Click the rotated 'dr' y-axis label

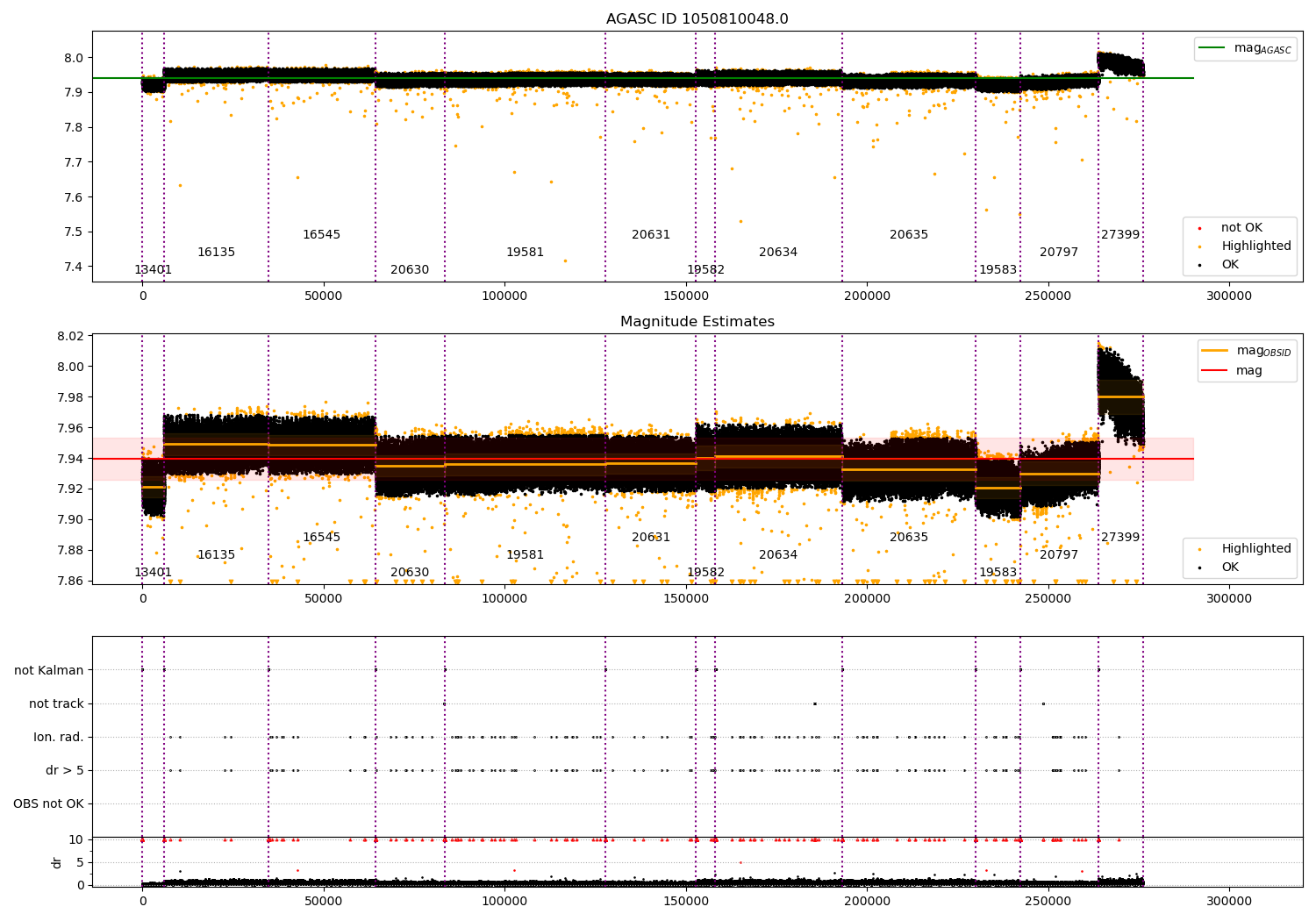[x=57, y=862]
